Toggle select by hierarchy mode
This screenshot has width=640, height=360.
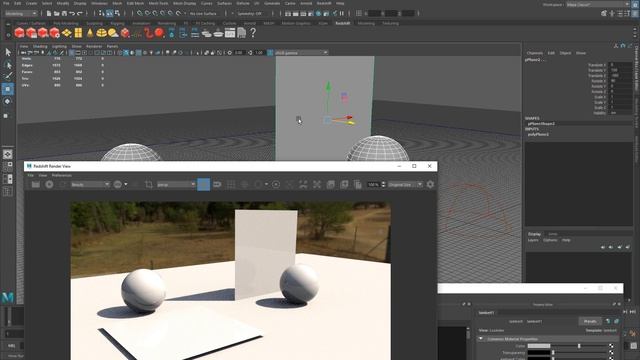coord(102,13)
